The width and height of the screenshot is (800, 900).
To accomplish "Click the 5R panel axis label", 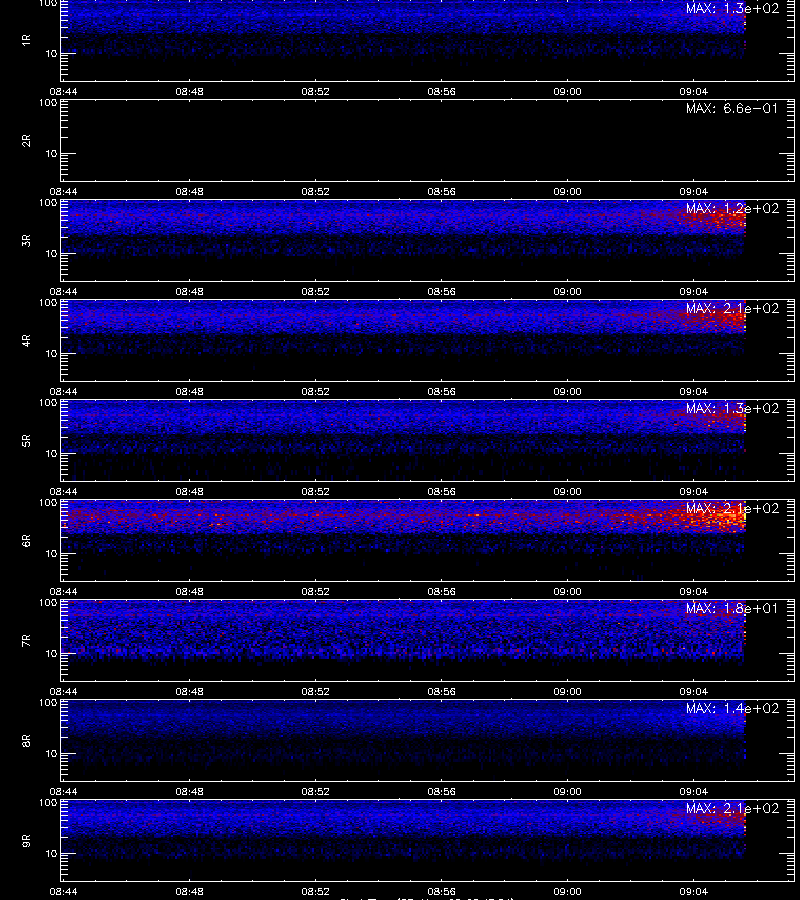I will (26, 440).
